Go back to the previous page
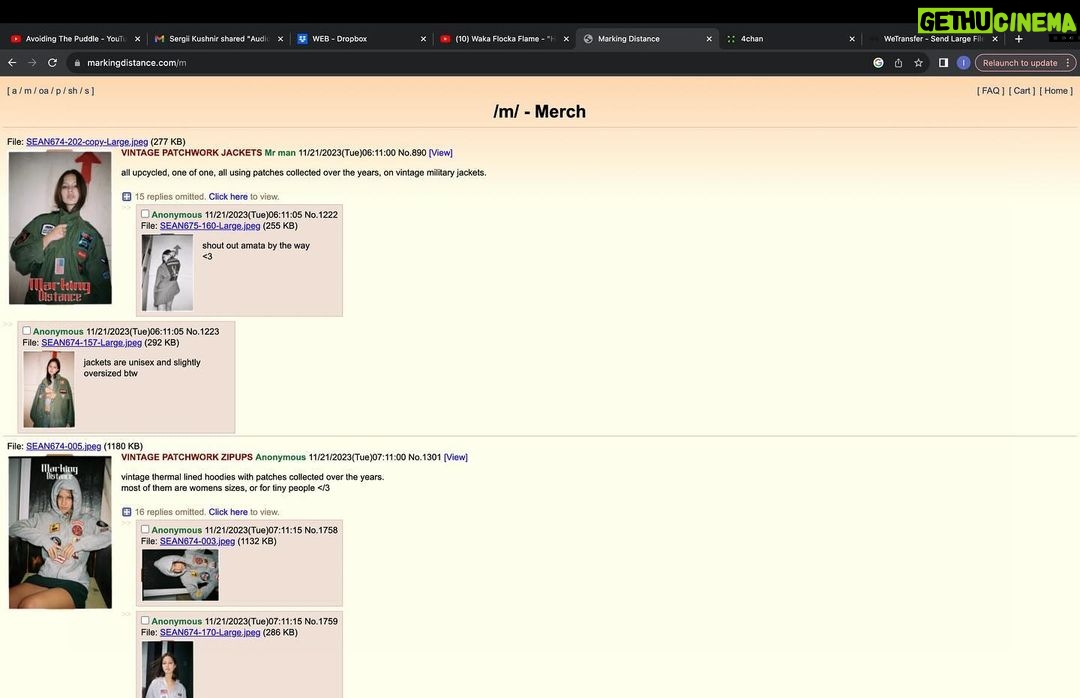Screen dimensions: 1080x698 [x=12, y=63]
